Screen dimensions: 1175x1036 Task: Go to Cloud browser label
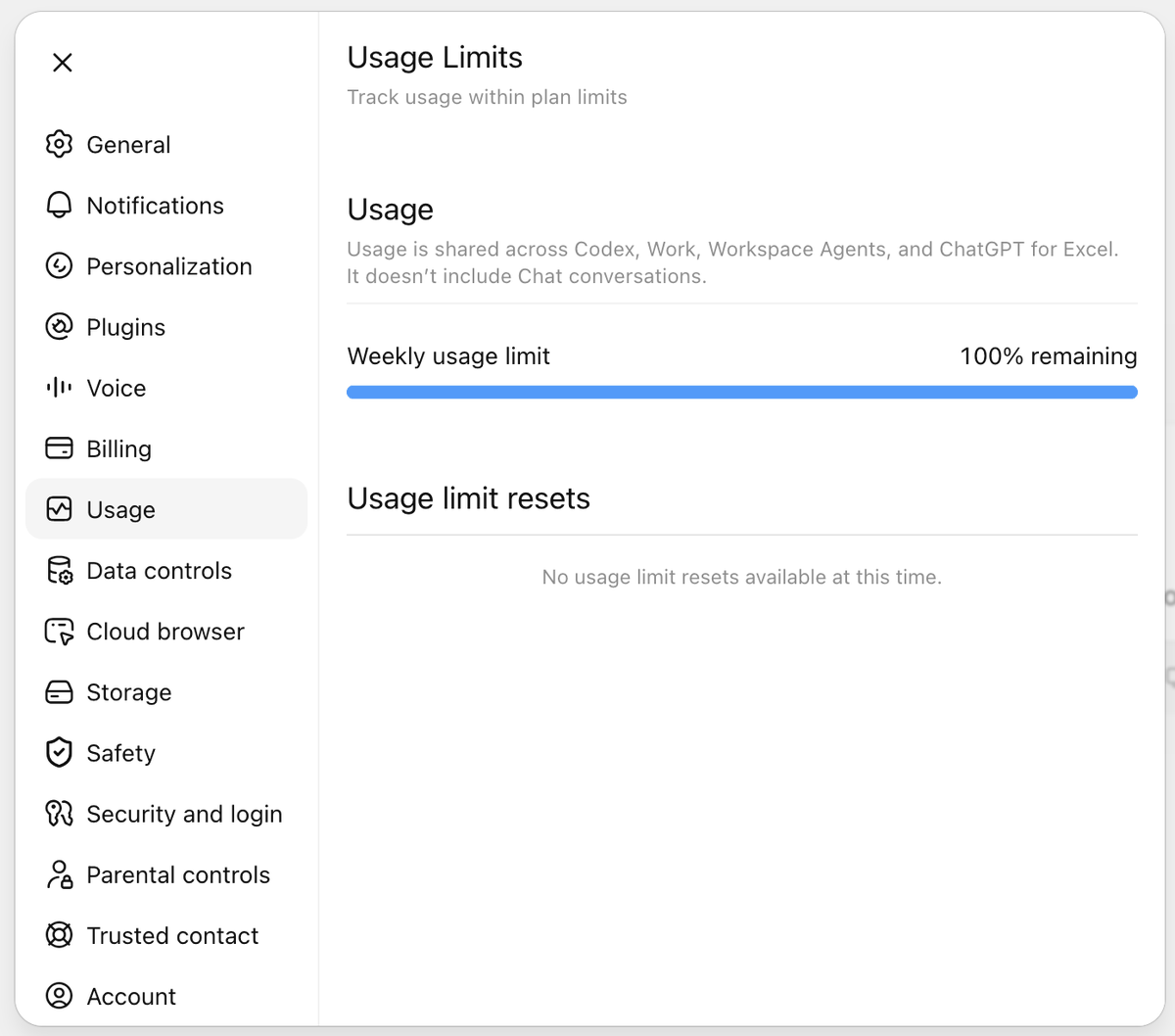pyautogui.click(x=165, y=631)
